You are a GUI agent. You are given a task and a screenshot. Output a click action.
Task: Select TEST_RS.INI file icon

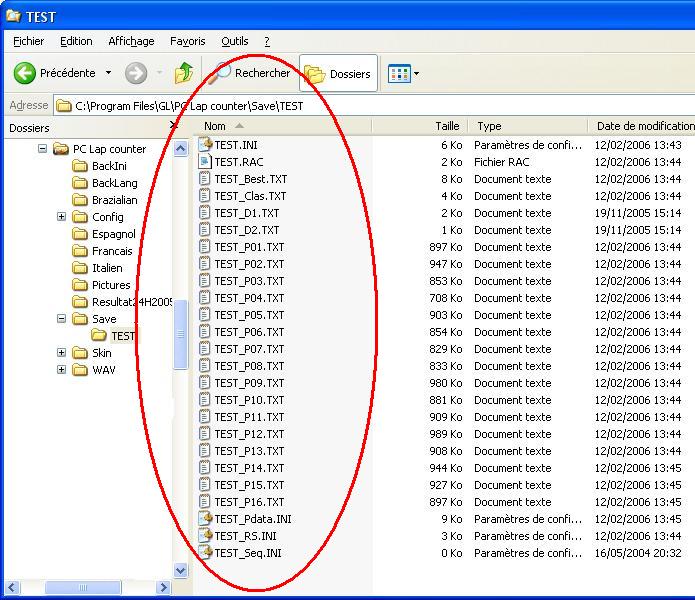tap(205, 535)
